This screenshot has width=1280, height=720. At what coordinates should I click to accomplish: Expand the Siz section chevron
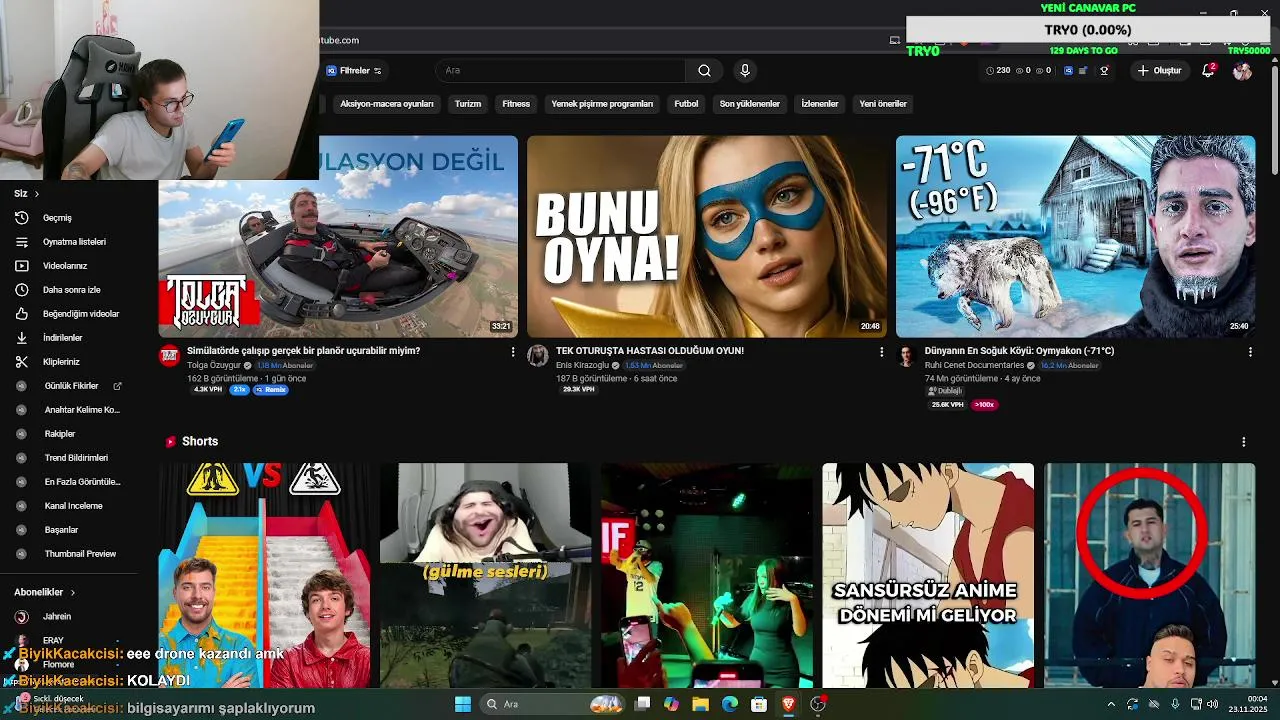pos(37,194)
